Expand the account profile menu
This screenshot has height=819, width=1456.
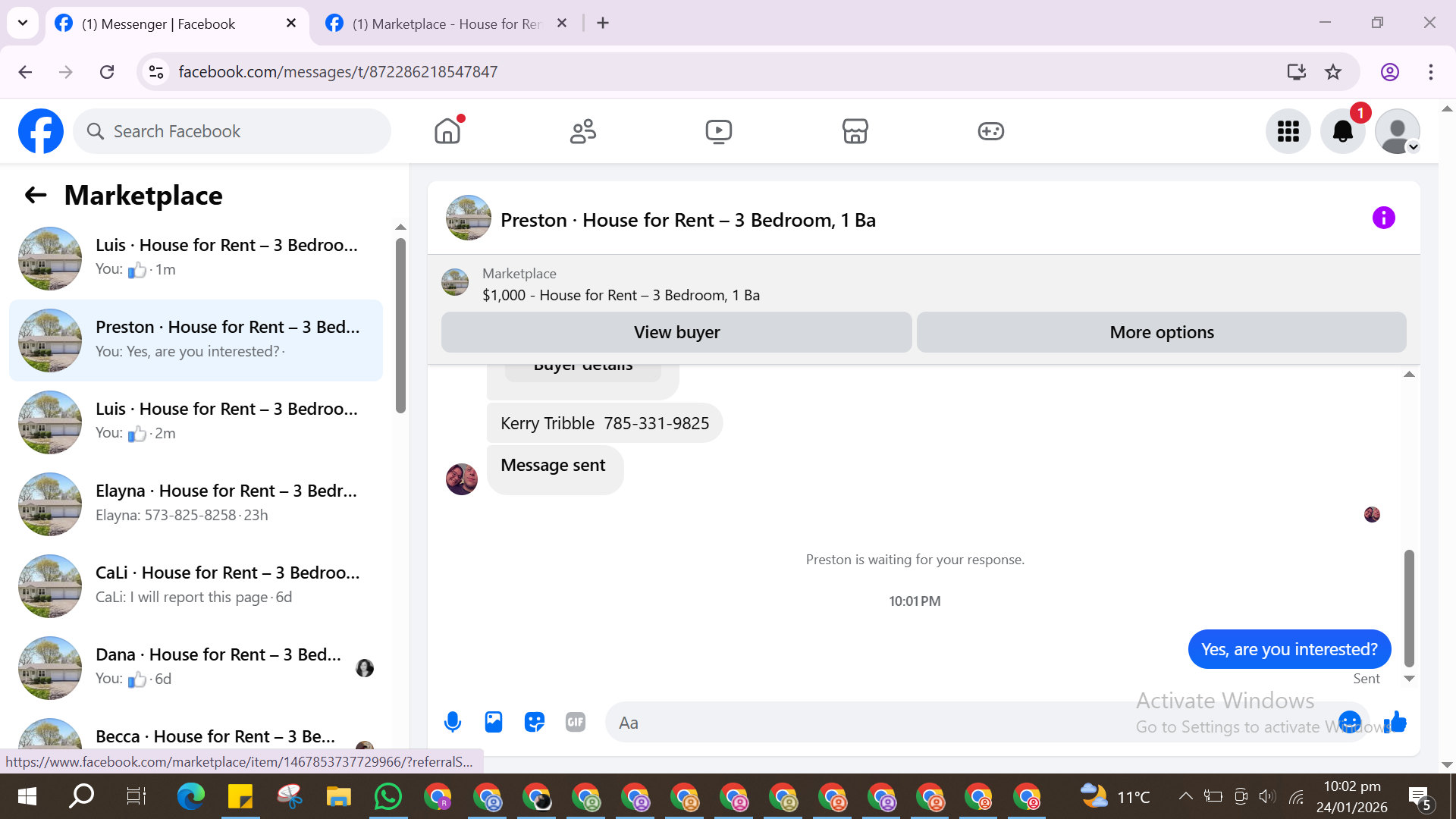(x=1397, y=131)
